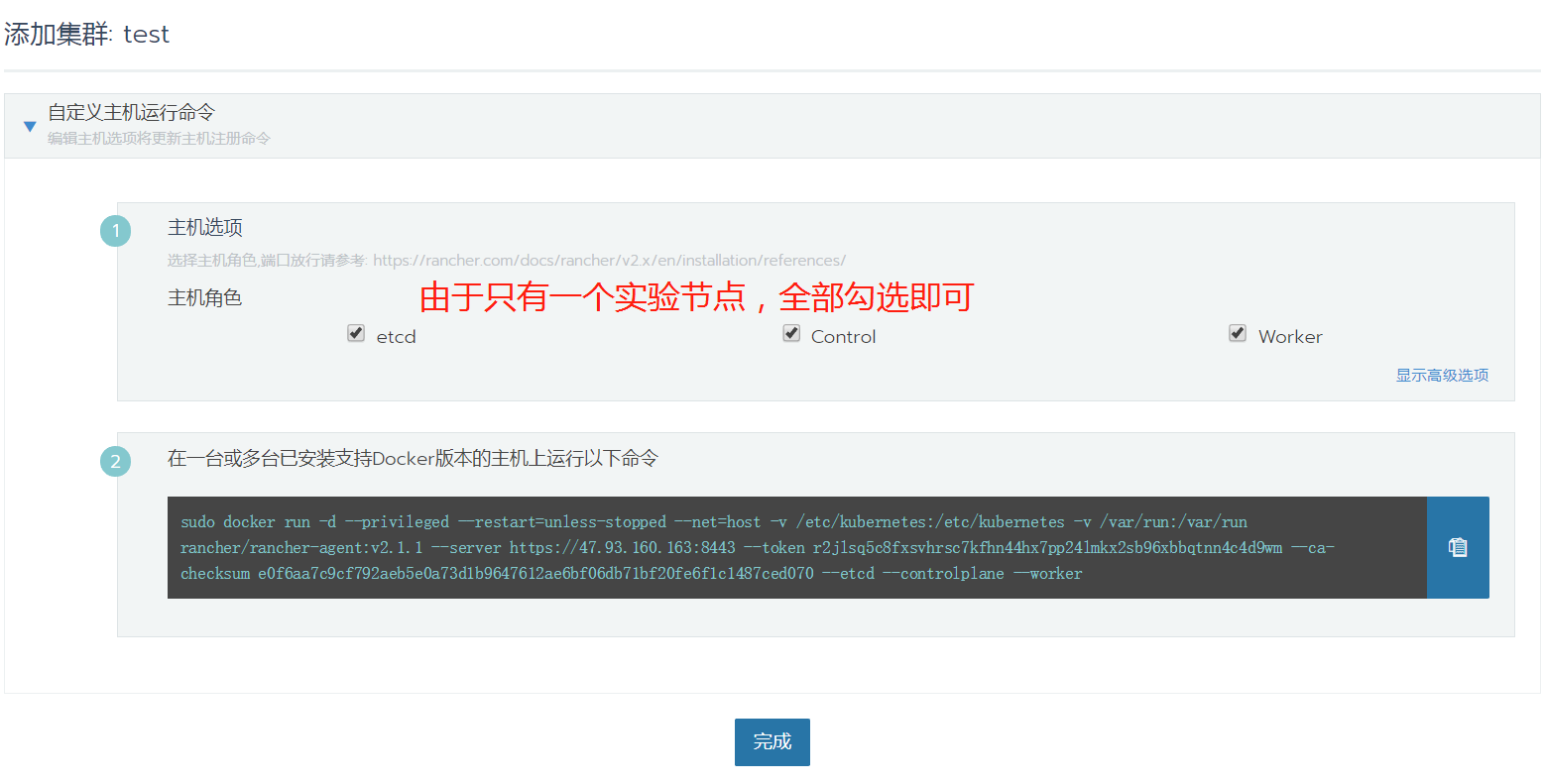Click the 自定义主机运行命令 header title
This screenshot has width=1544, height=784.
click(x=131, y=112)
